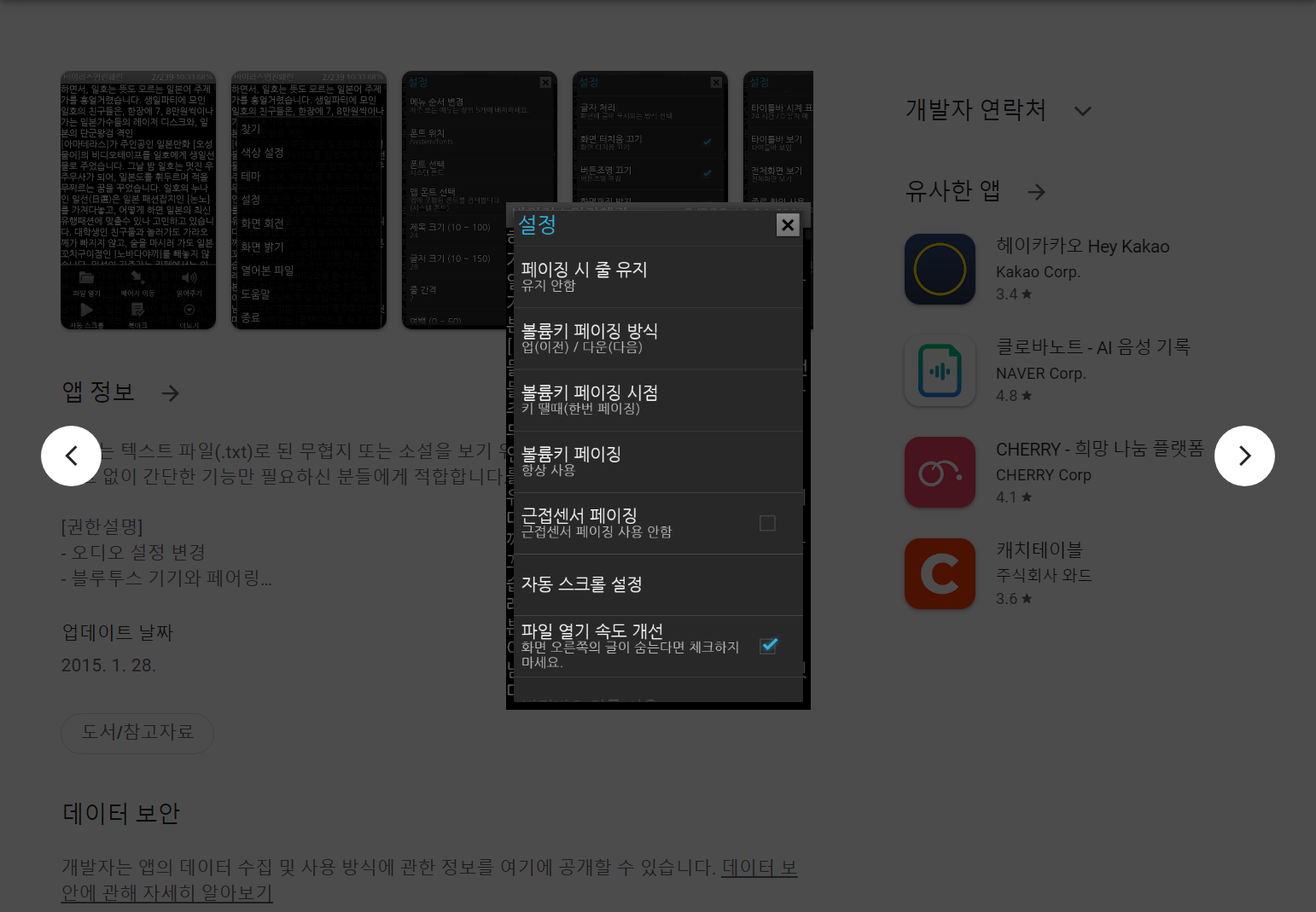Viewport: 1316px width, 912px height.
Task: Show the next screenshot with right arrow
Action: (x=1244, y=456)
